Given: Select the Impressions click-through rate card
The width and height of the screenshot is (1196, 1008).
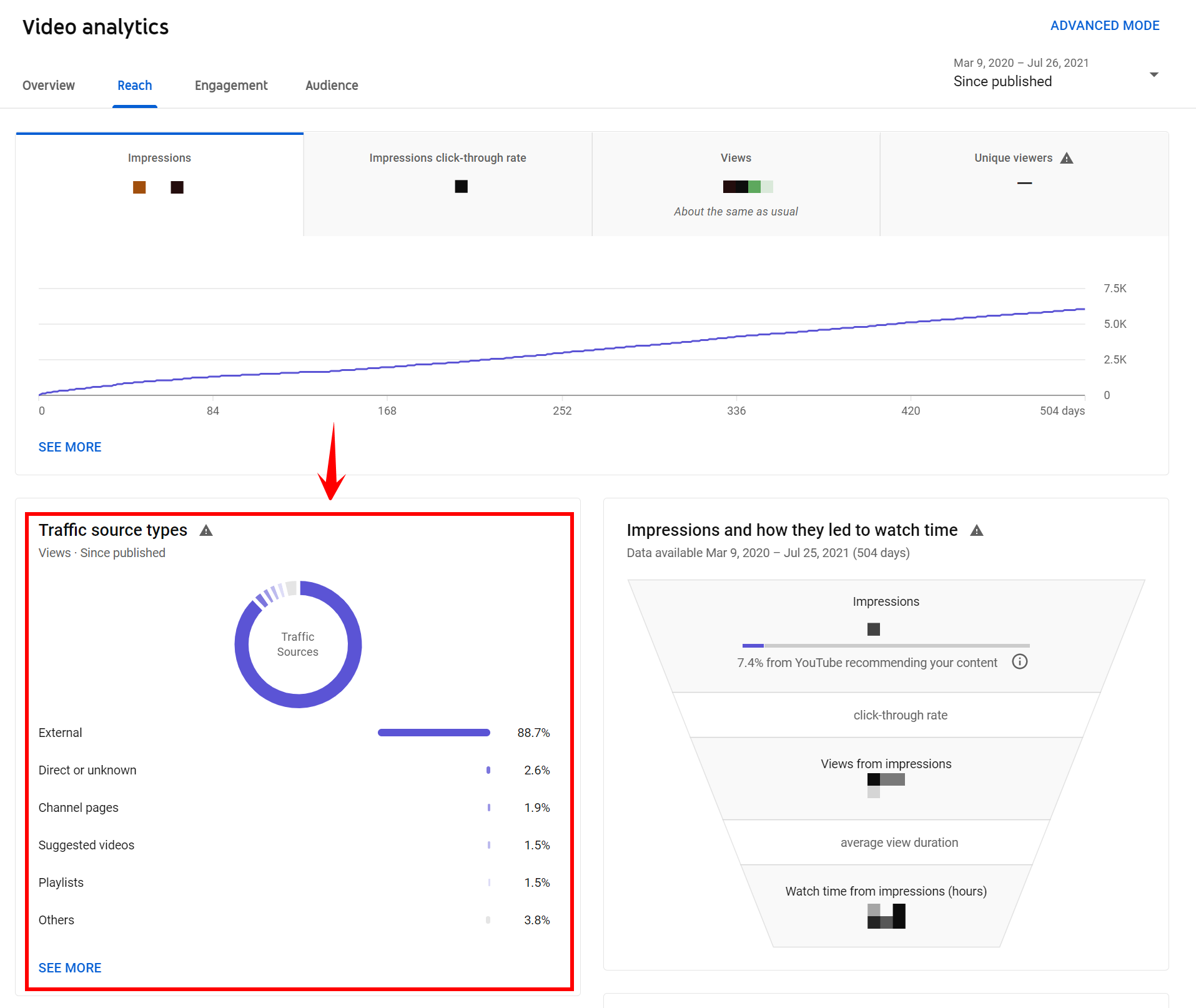Looking at the screenshot, I should [447, 184].
